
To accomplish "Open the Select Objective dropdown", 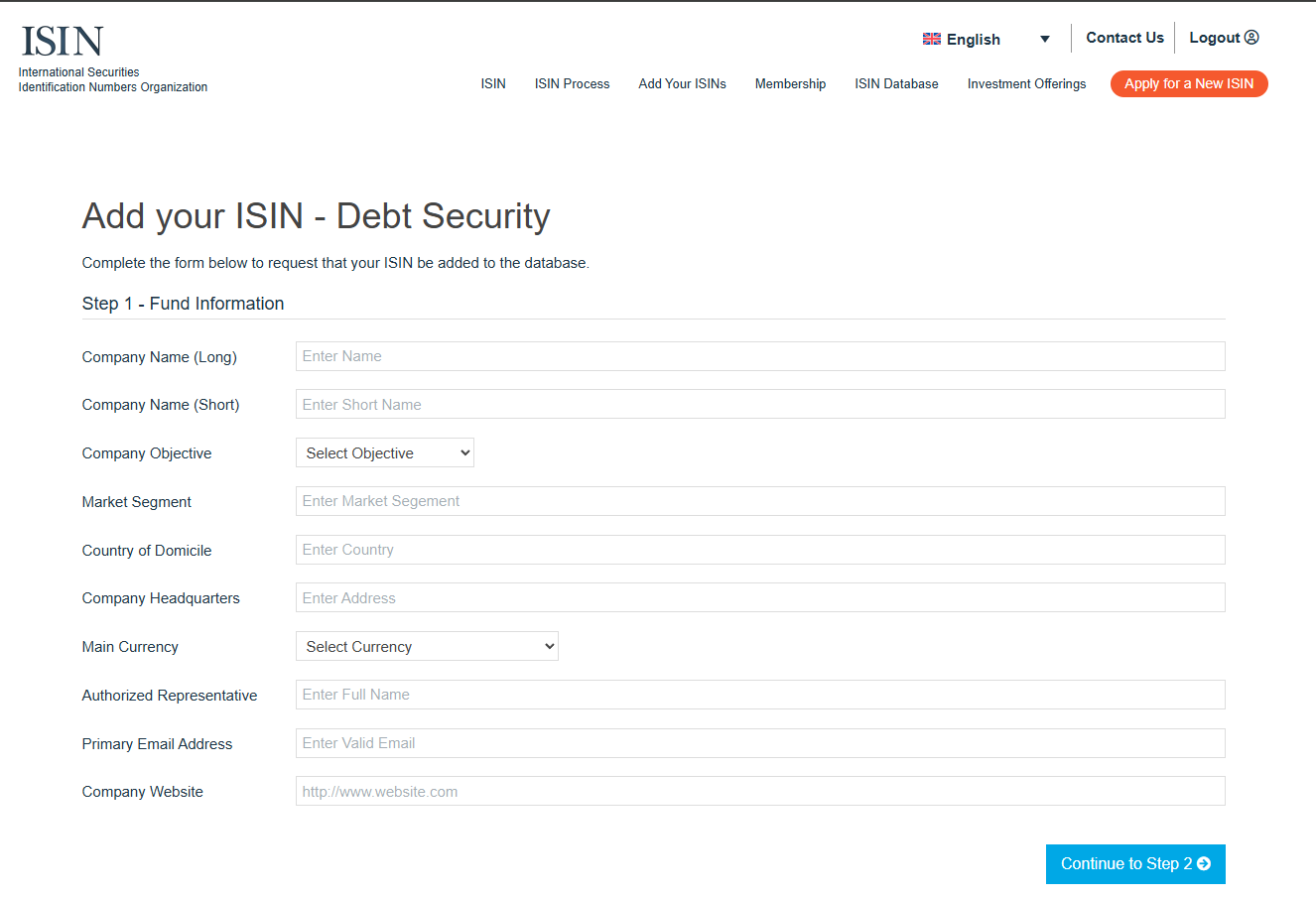I will (385, 452).
